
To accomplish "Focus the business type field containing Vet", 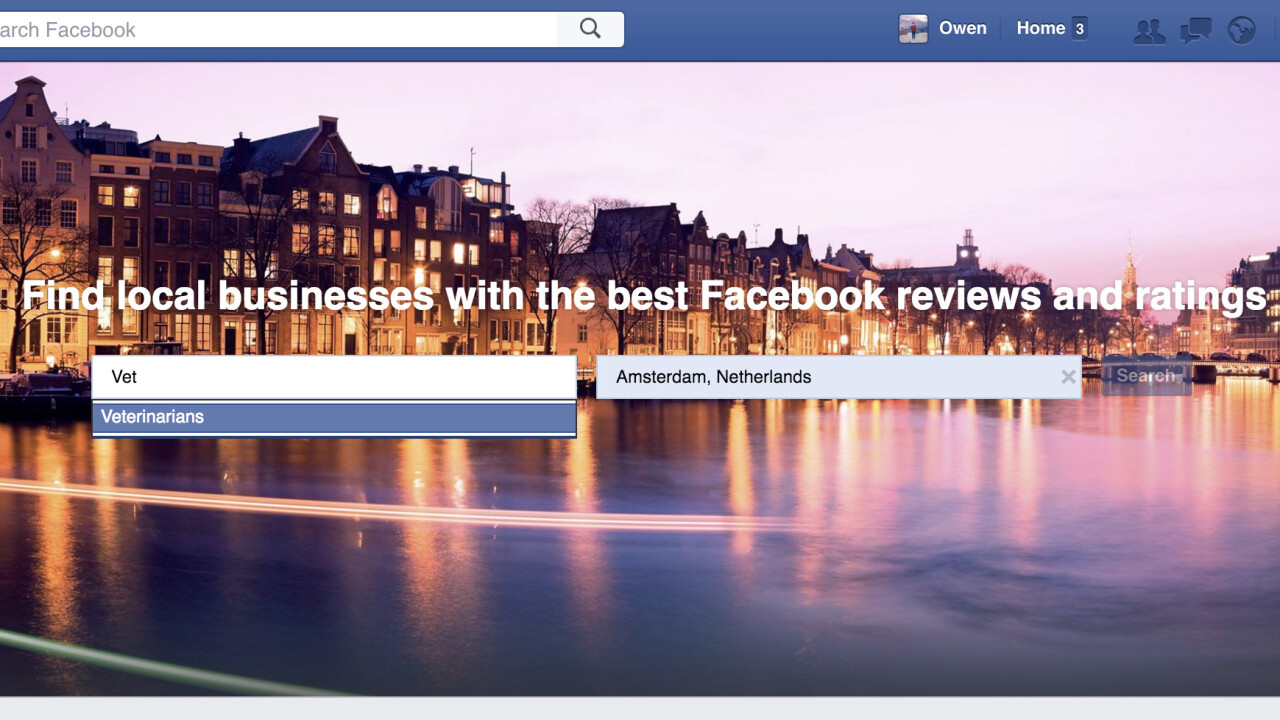I will (x=334, y=377).
